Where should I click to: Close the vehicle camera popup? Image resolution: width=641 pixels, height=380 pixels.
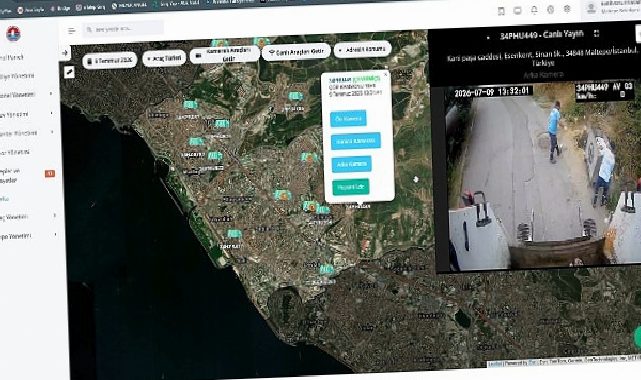[x=385, y=74]
